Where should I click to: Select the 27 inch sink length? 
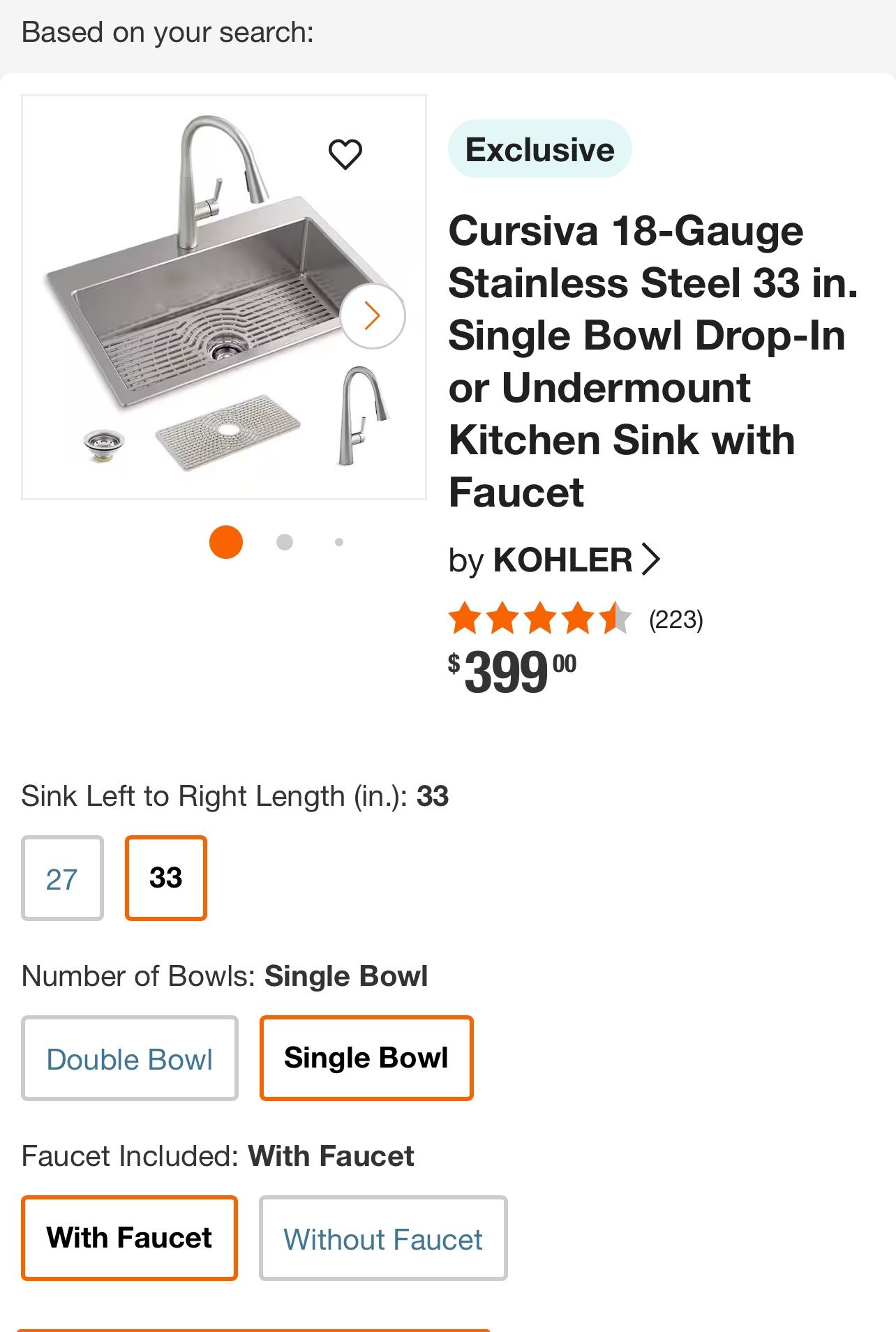[62, 878]
